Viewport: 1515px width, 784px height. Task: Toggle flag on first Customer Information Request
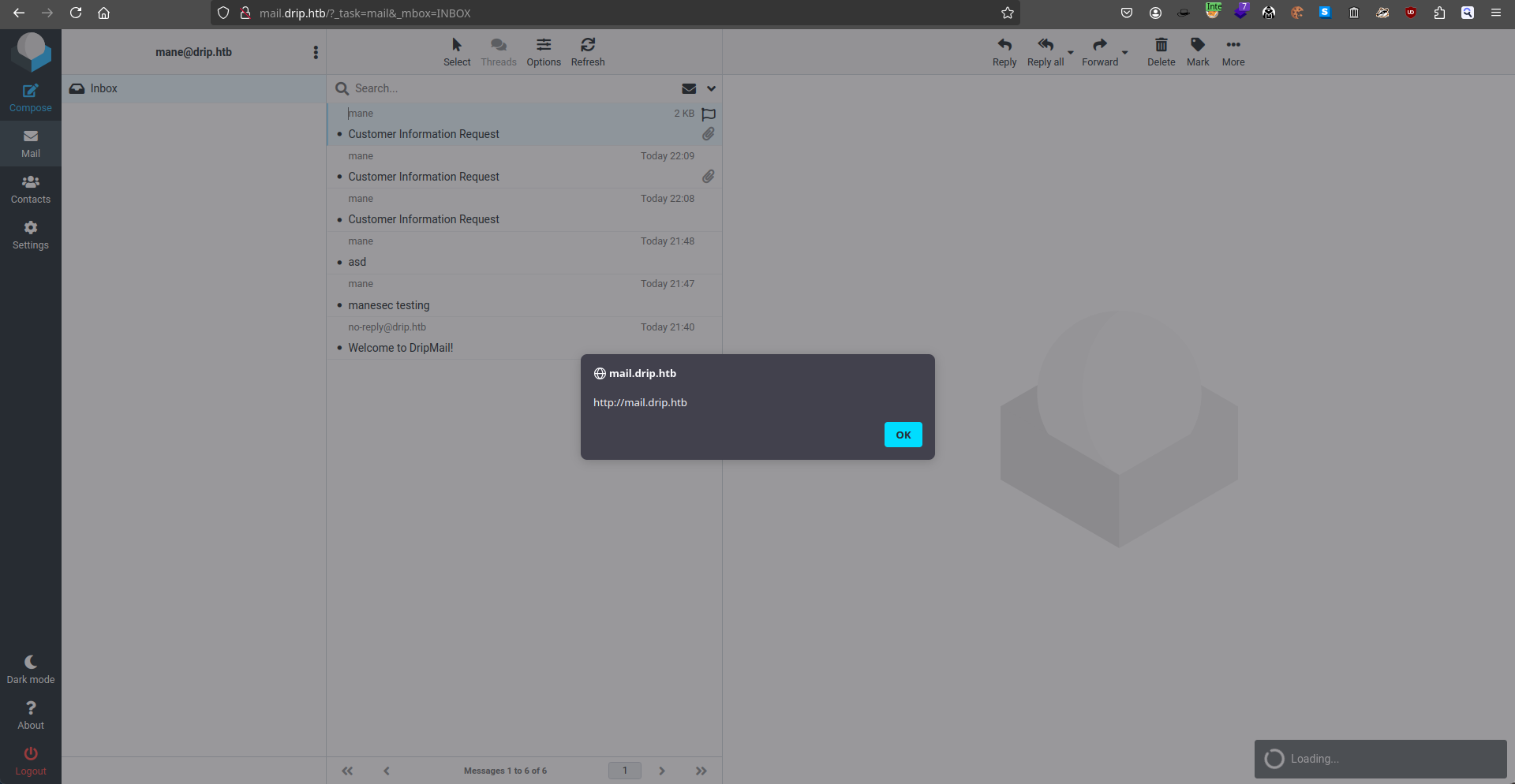[709, 114]
